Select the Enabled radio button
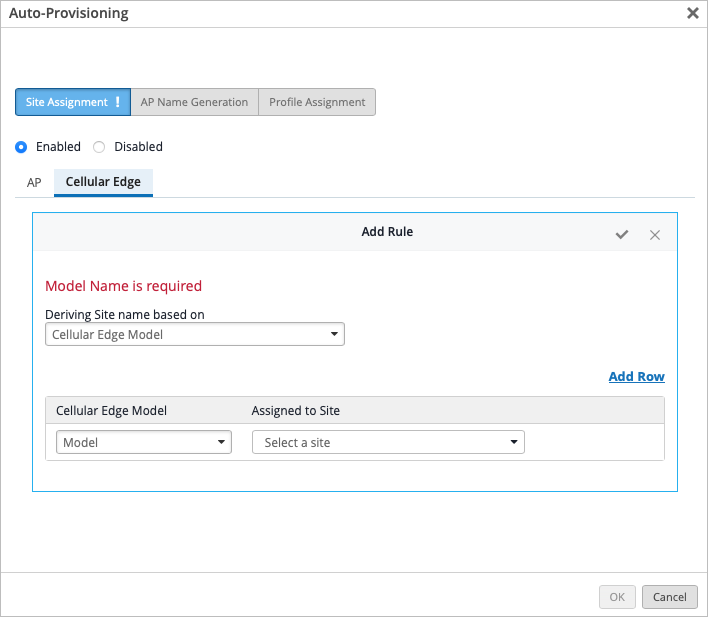708x617 pixels. [x=21, y=147]
